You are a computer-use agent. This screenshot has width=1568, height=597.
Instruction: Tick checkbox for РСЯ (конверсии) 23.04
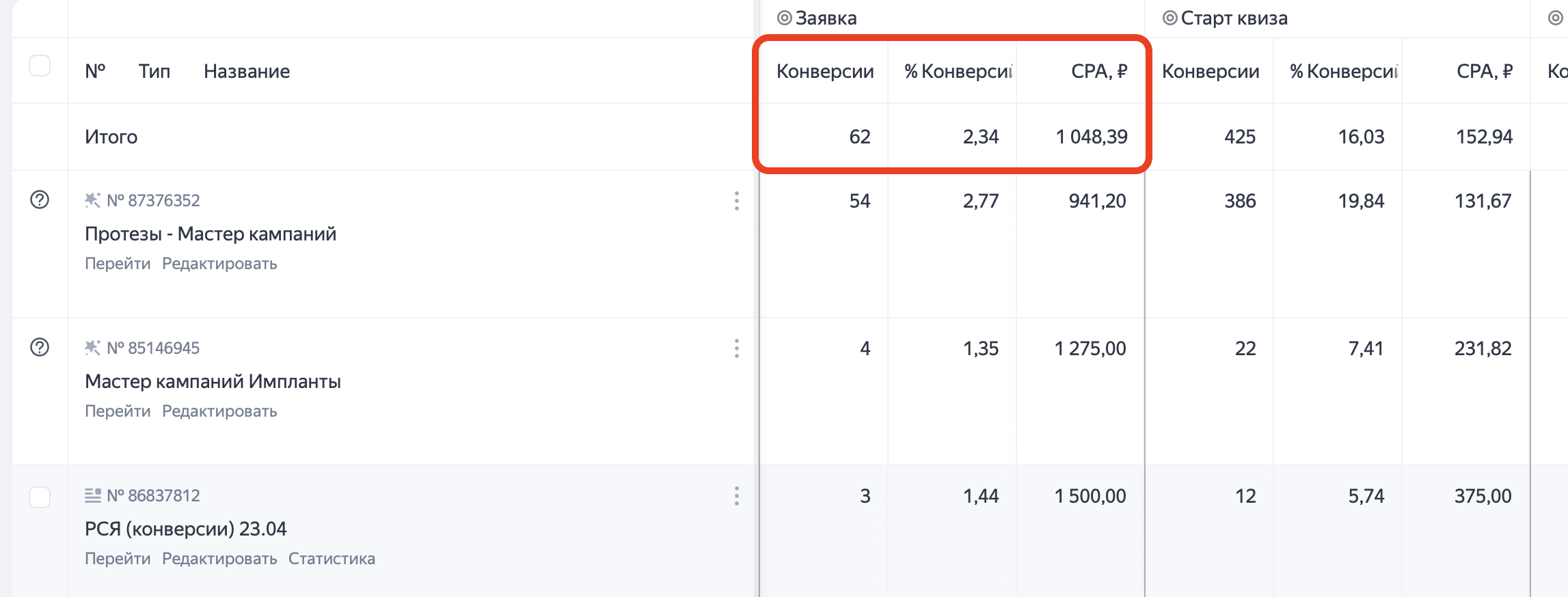tap(40, 497)
